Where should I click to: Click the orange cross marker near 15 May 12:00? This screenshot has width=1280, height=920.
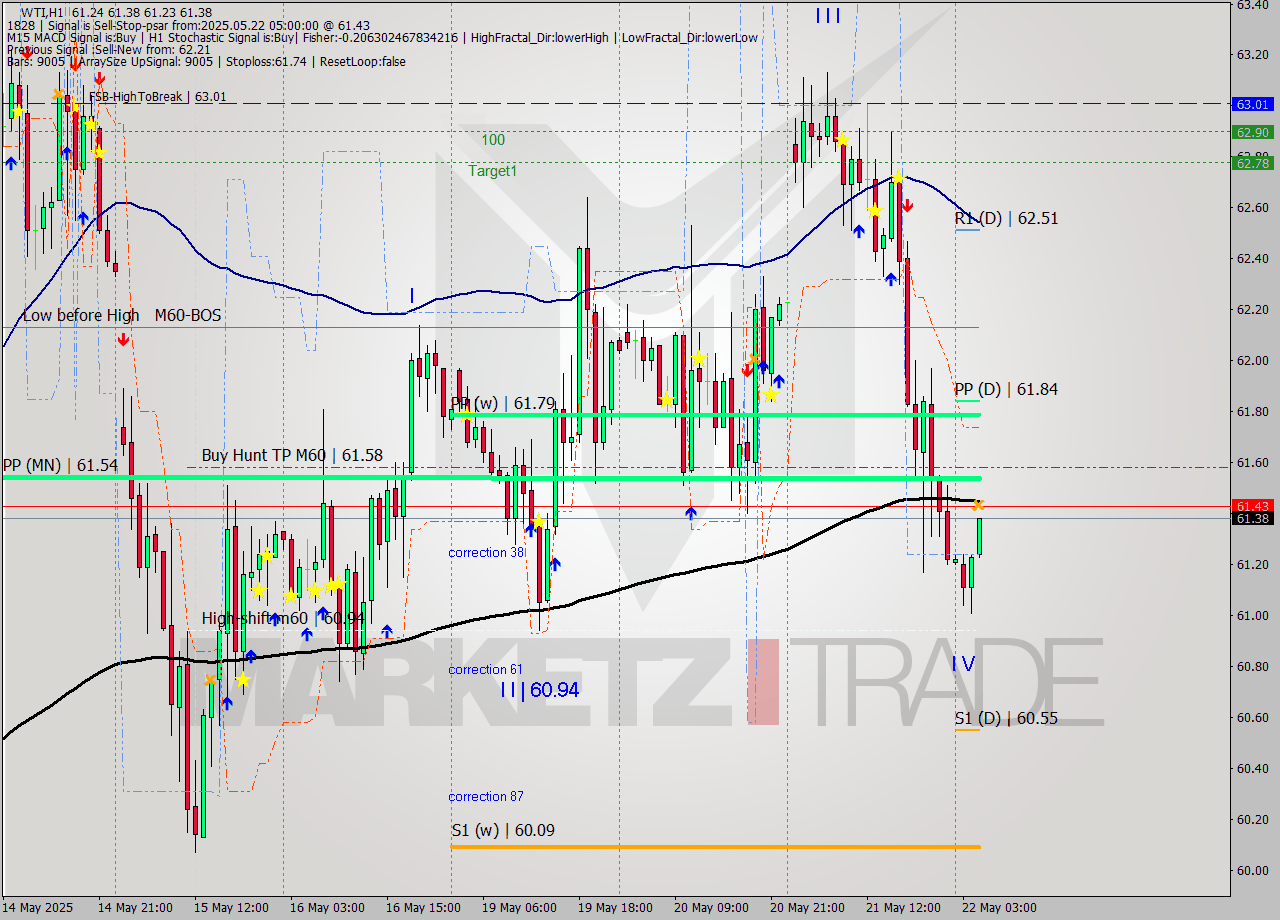tap(208, 680)
